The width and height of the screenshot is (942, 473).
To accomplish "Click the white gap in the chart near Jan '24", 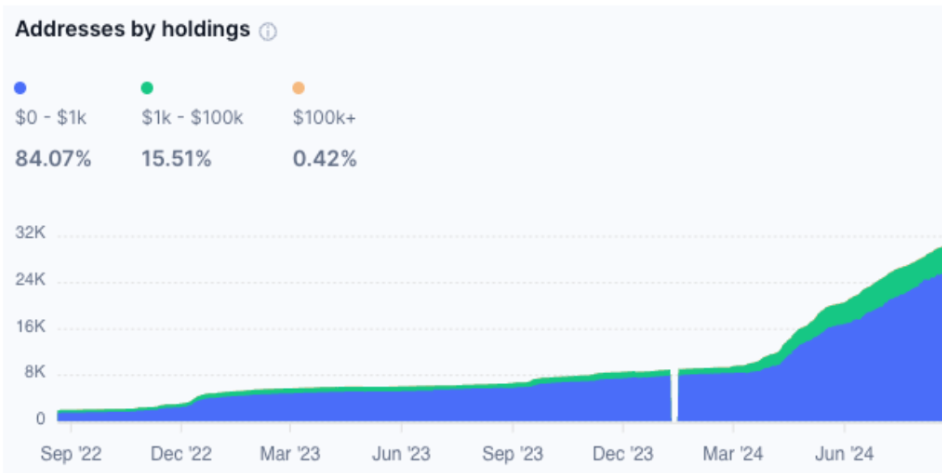I will pyautogui.click(x=674, y=395).
